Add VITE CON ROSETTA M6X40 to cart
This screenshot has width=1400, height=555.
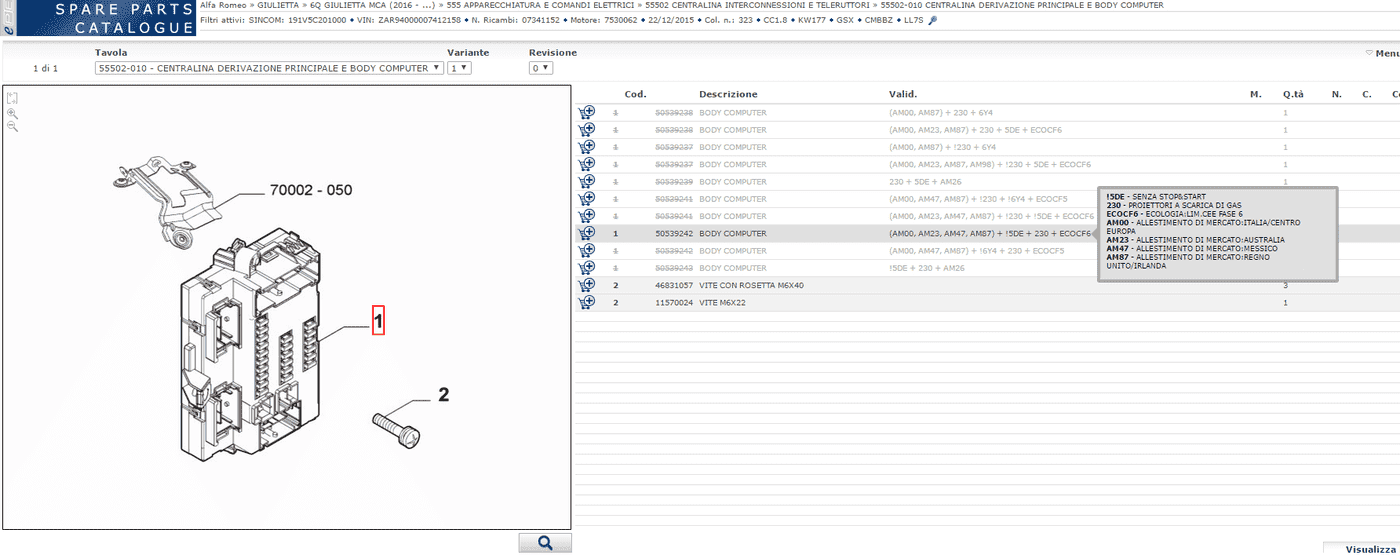[587, 285]
